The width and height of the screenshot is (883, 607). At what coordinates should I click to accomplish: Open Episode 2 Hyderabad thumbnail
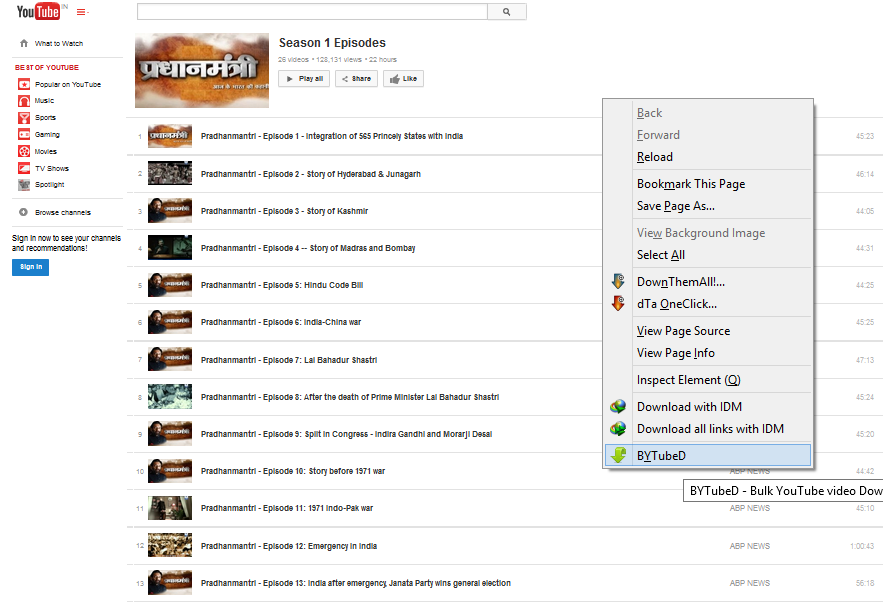pos(170,173)
